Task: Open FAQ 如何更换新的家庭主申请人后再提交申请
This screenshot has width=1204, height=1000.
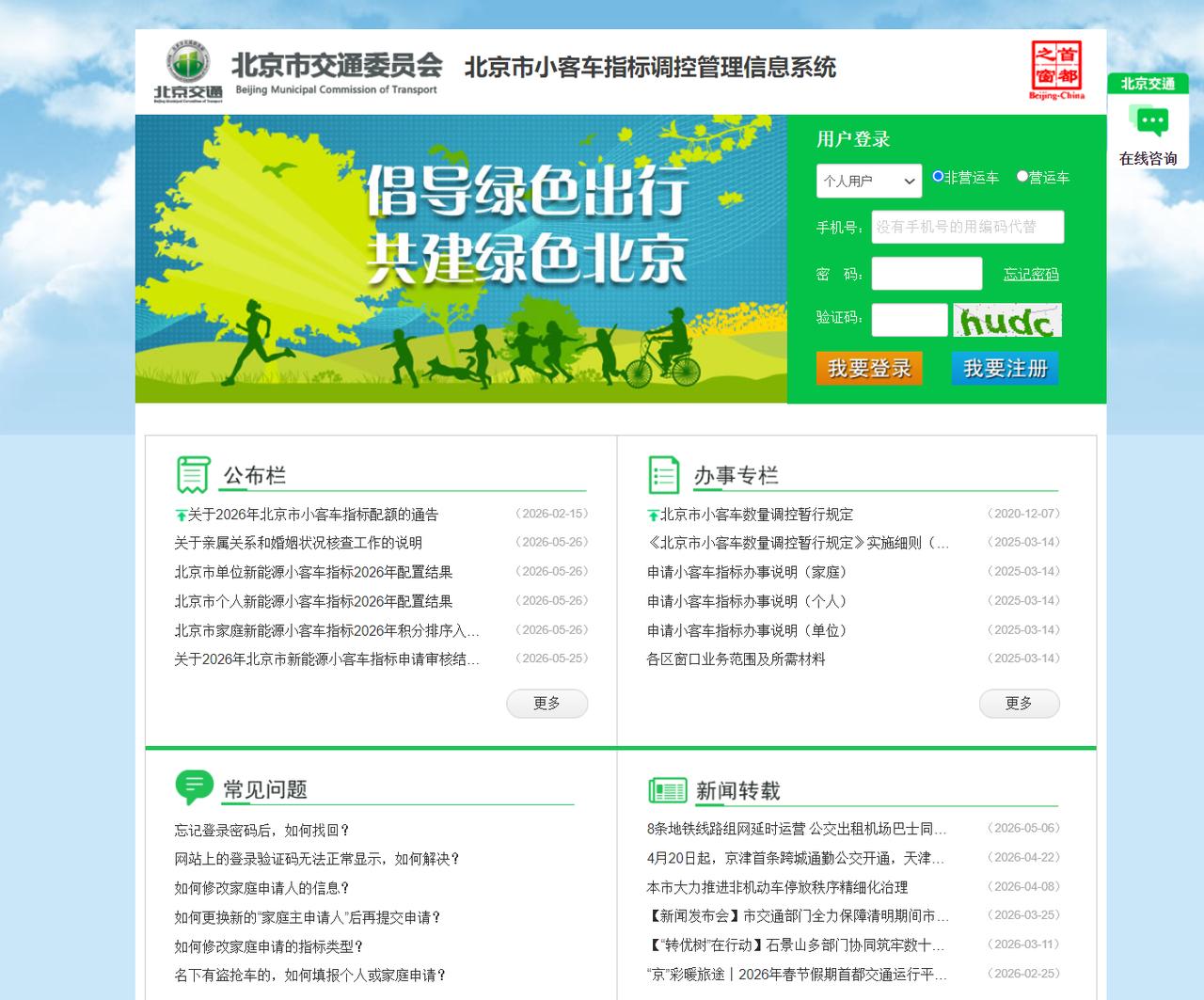Action: pyautogui.click(x=309, y=917)
